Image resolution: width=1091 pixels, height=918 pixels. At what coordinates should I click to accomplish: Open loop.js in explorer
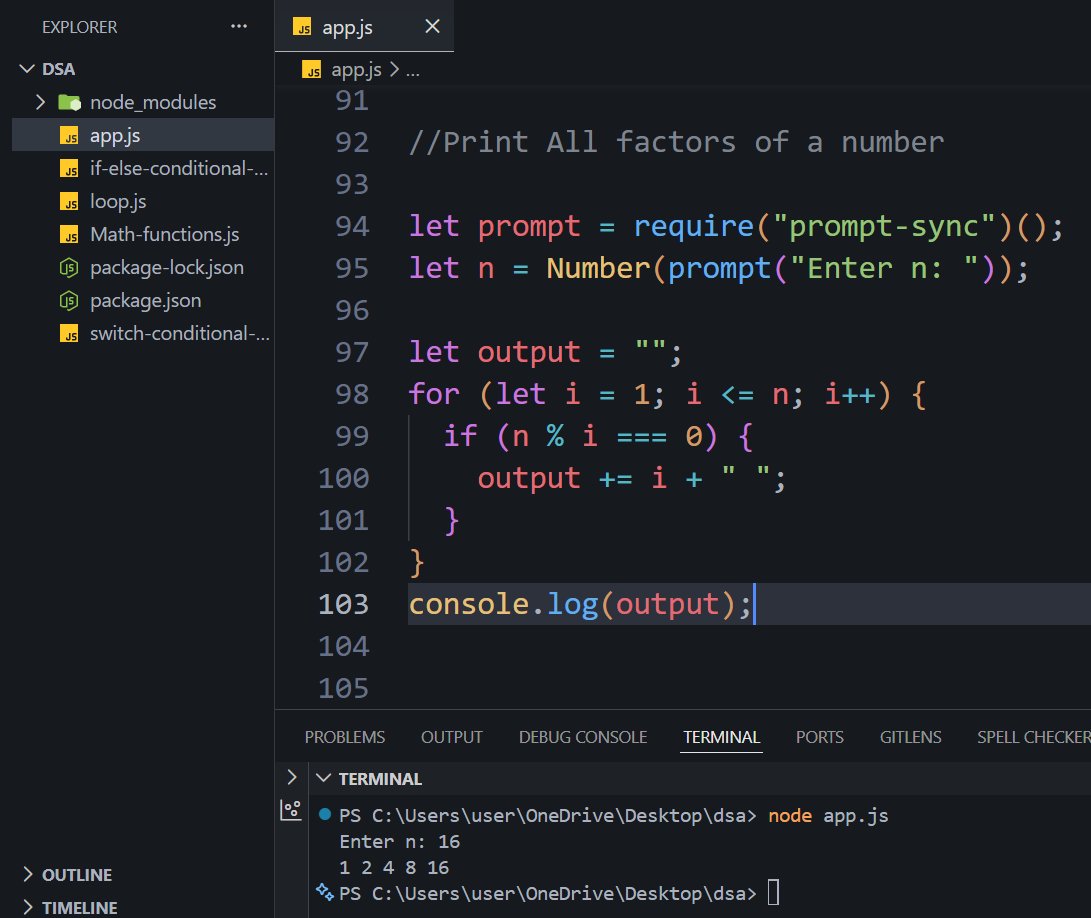[x=143, y=202]
